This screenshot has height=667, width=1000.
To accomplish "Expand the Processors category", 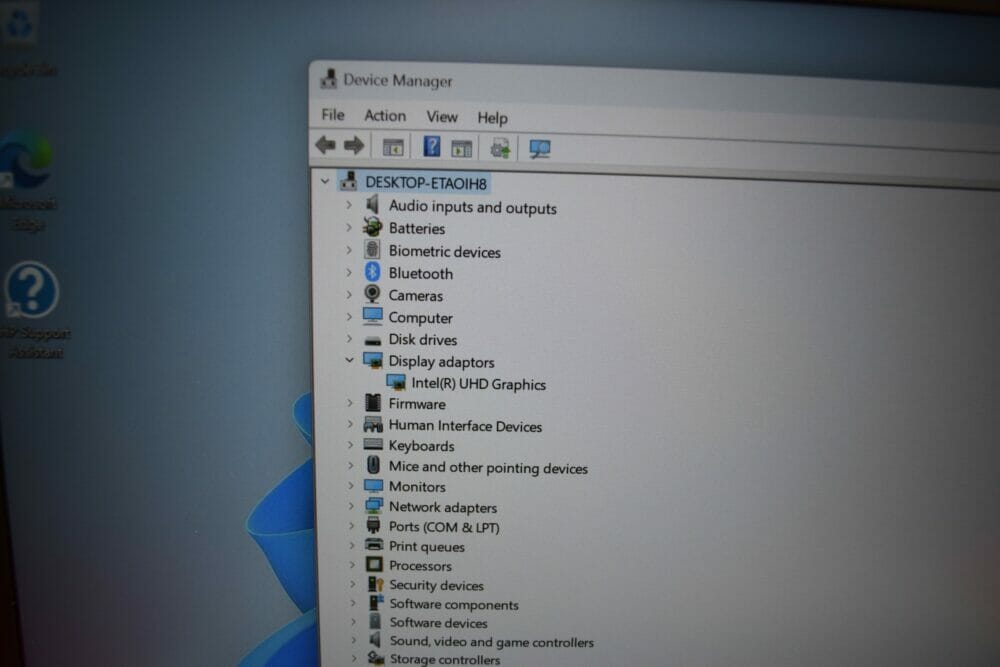I will tap(353, 564).
